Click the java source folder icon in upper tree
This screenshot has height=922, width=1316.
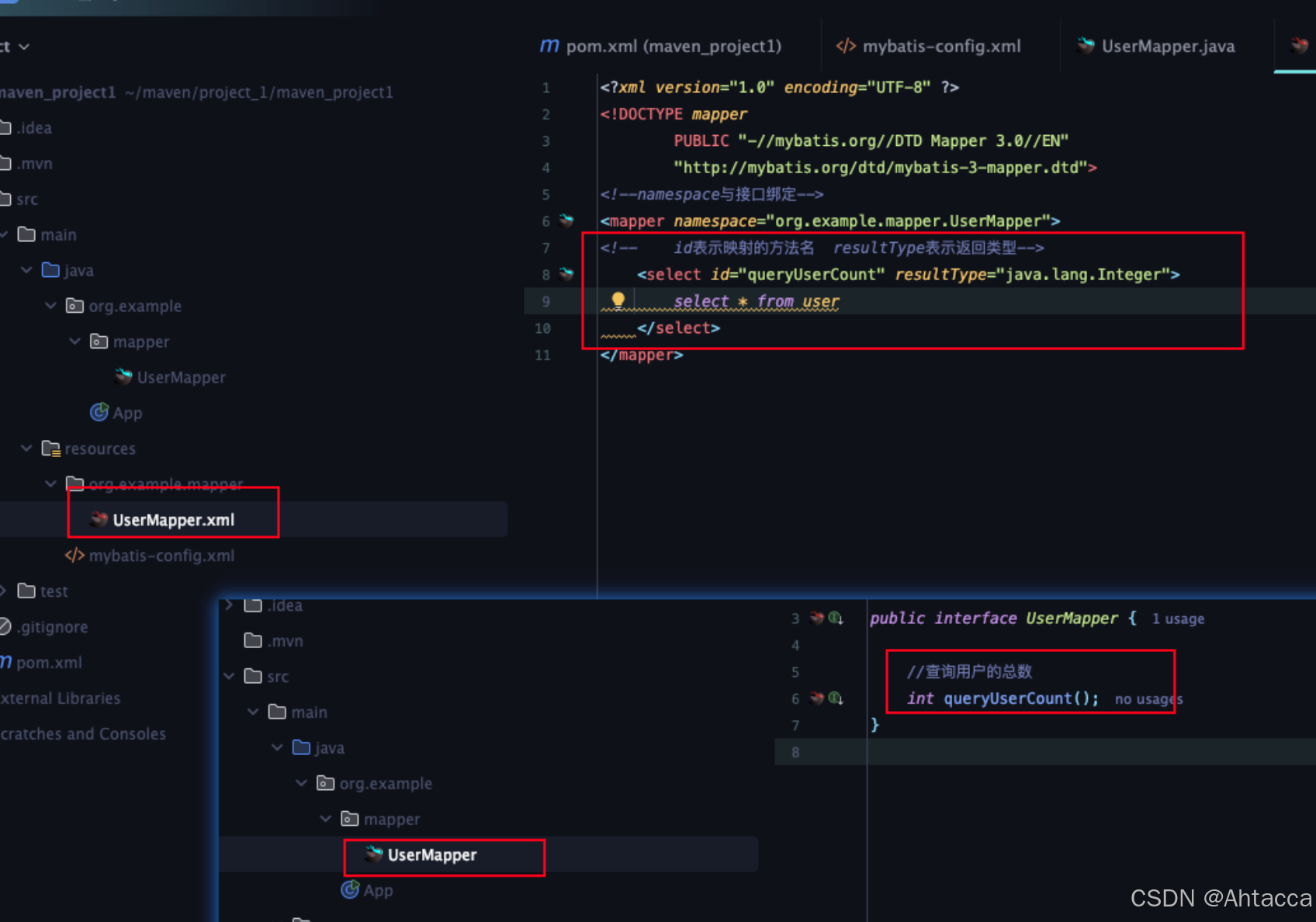[50, 270]
